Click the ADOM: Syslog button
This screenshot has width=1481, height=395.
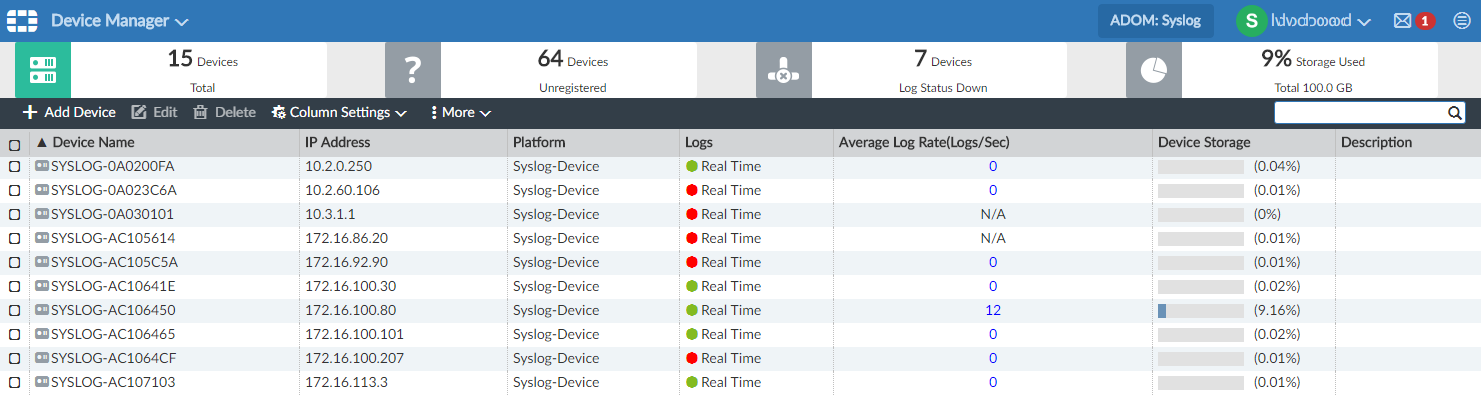[1155, 20]
